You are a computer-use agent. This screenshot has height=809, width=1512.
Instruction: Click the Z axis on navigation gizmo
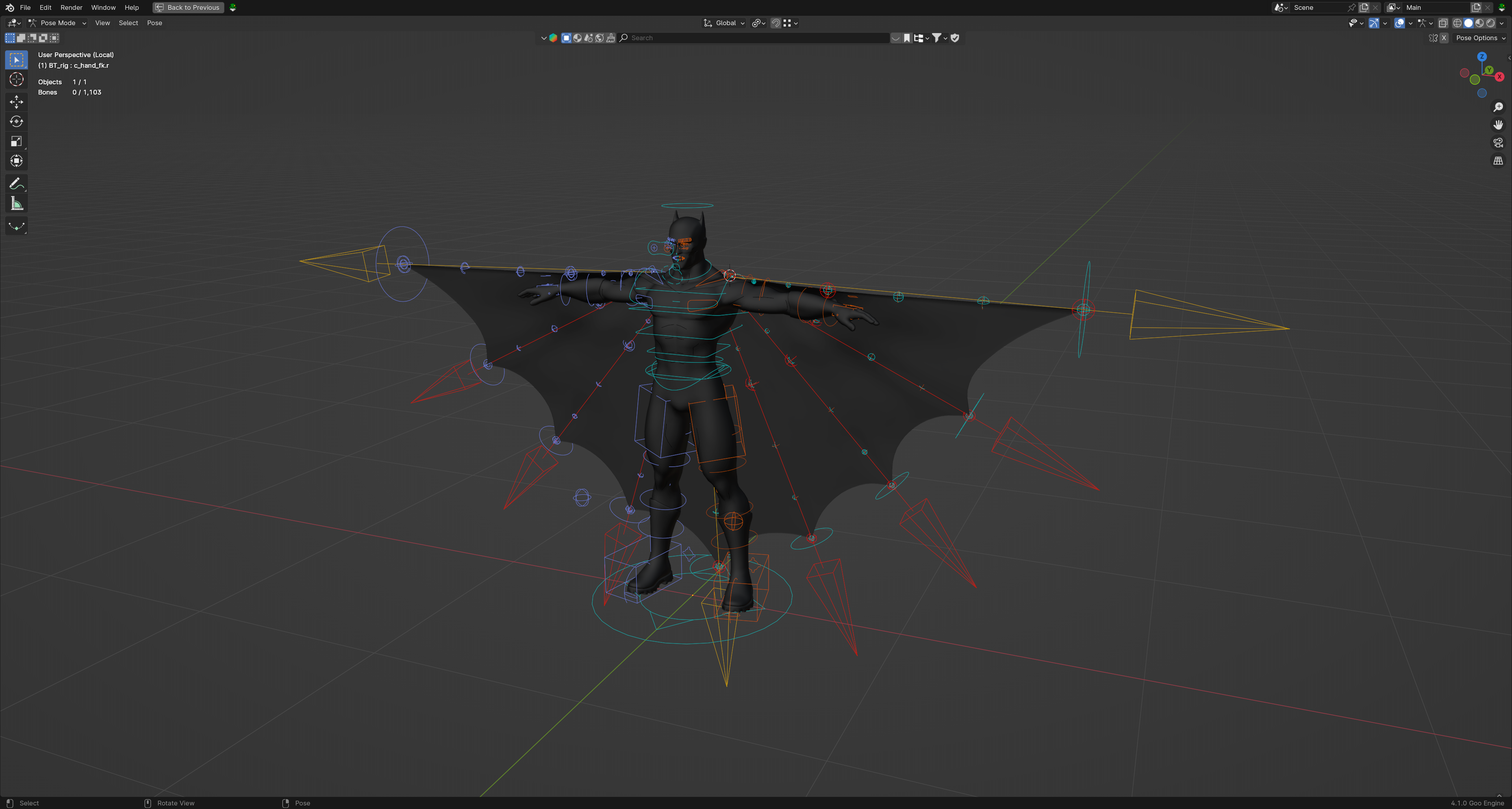click(x=1482, y=57)
